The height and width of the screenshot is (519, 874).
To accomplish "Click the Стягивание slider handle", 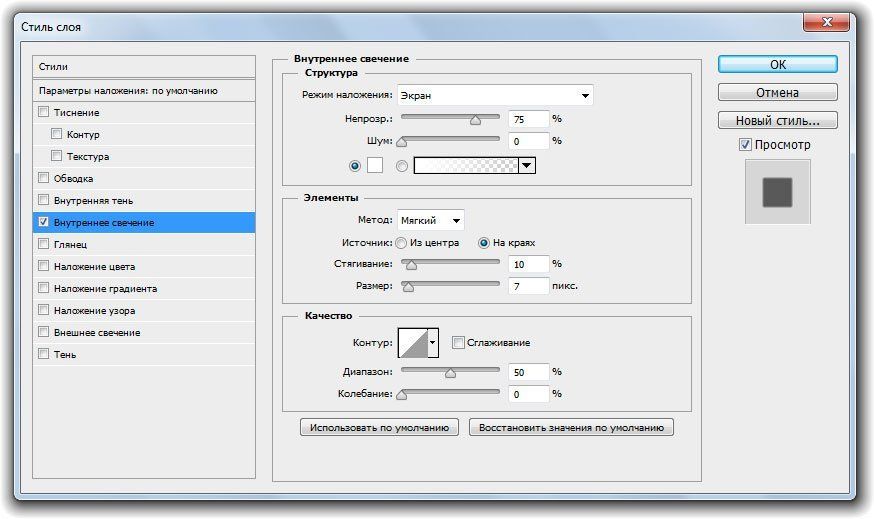I will pos(411,265).
